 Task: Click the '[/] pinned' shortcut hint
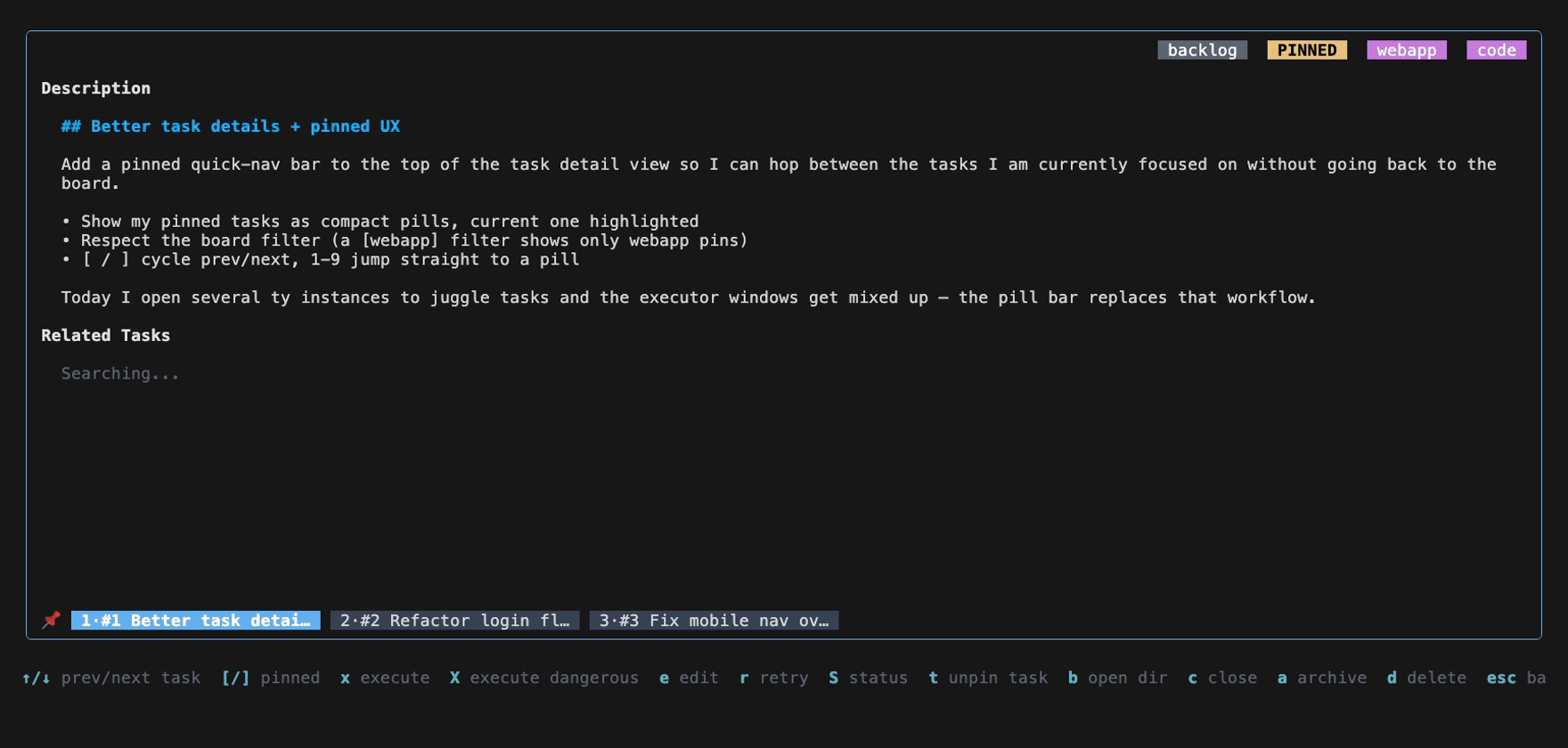(x=271, y=679)
